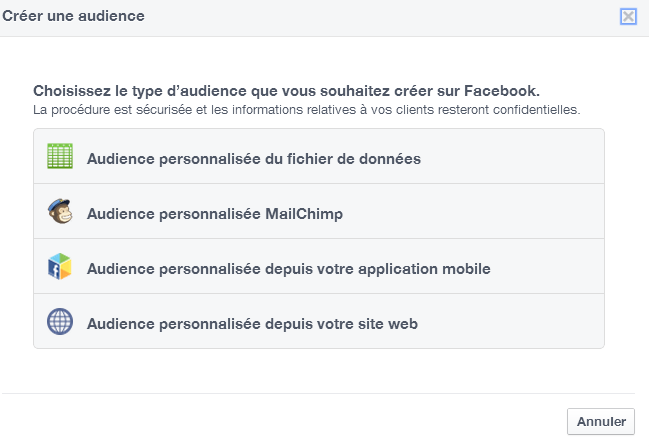649x446 pixels.
Task: Click the word Facebook in the heading
Action: [x=502, y=91]
